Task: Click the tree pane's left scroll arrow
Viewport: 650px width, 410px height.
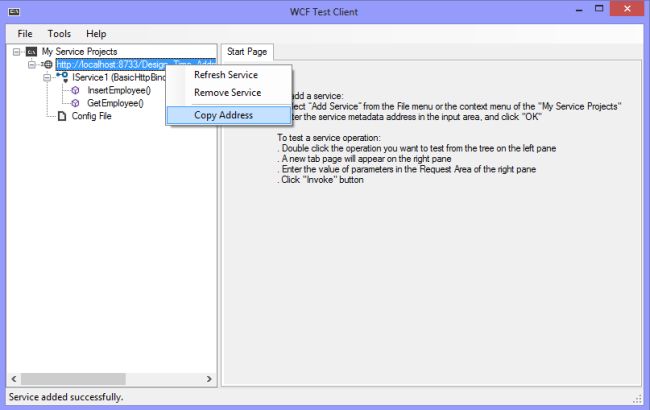Action: pos(14,379)
